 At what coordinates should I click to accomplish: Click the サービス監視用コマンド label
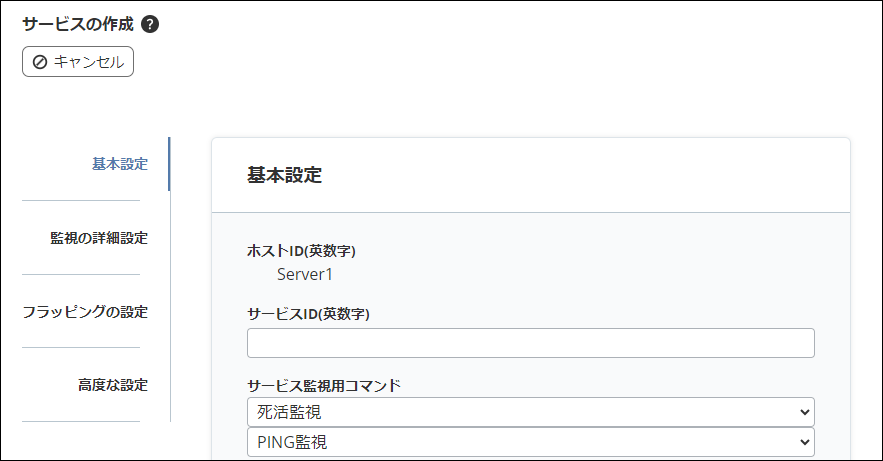pyautogui.click(x=323, y=386)
